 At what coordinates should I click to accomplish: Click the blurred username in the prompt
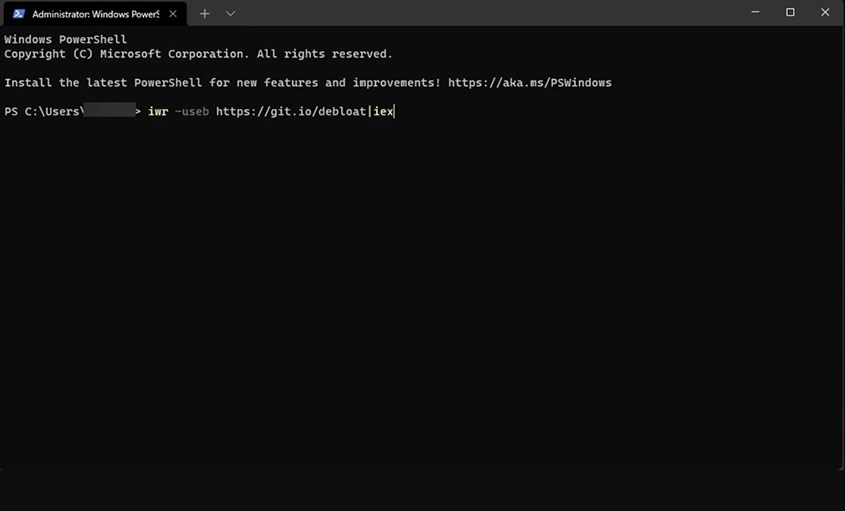[x=109, y=110]
